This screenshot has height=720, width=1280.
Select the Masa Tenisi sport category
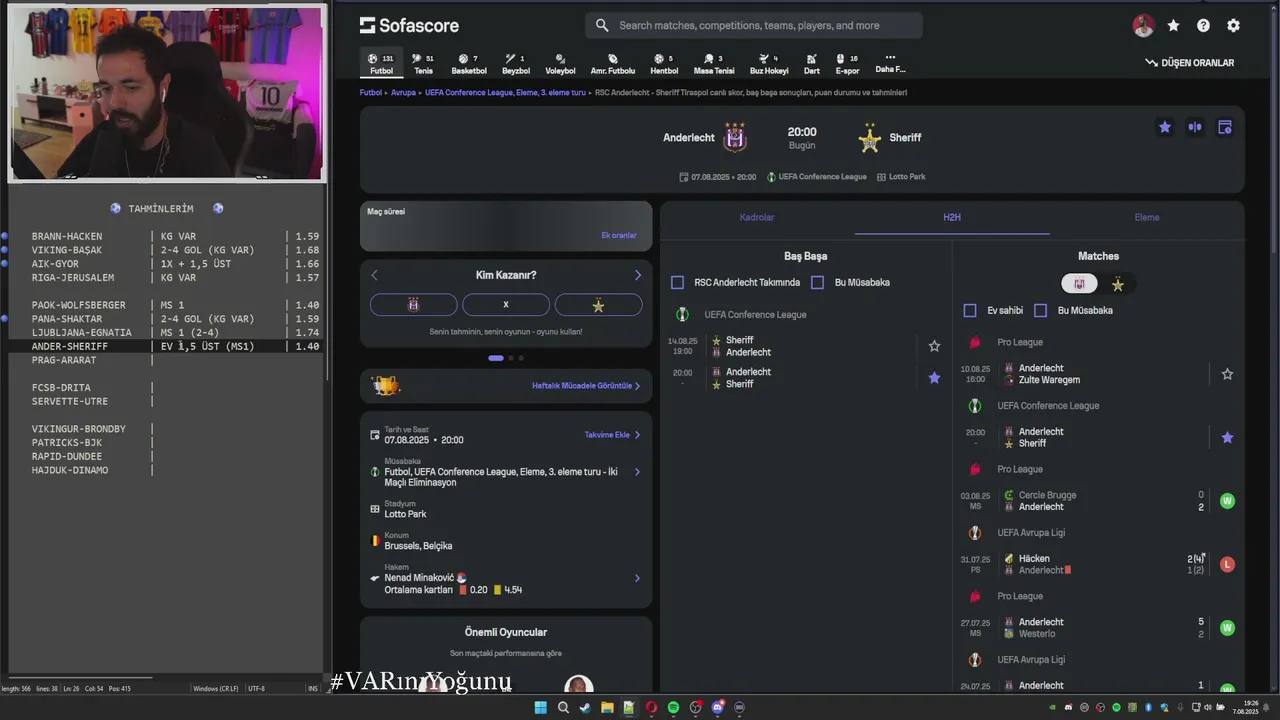click(x=714, y=64)
